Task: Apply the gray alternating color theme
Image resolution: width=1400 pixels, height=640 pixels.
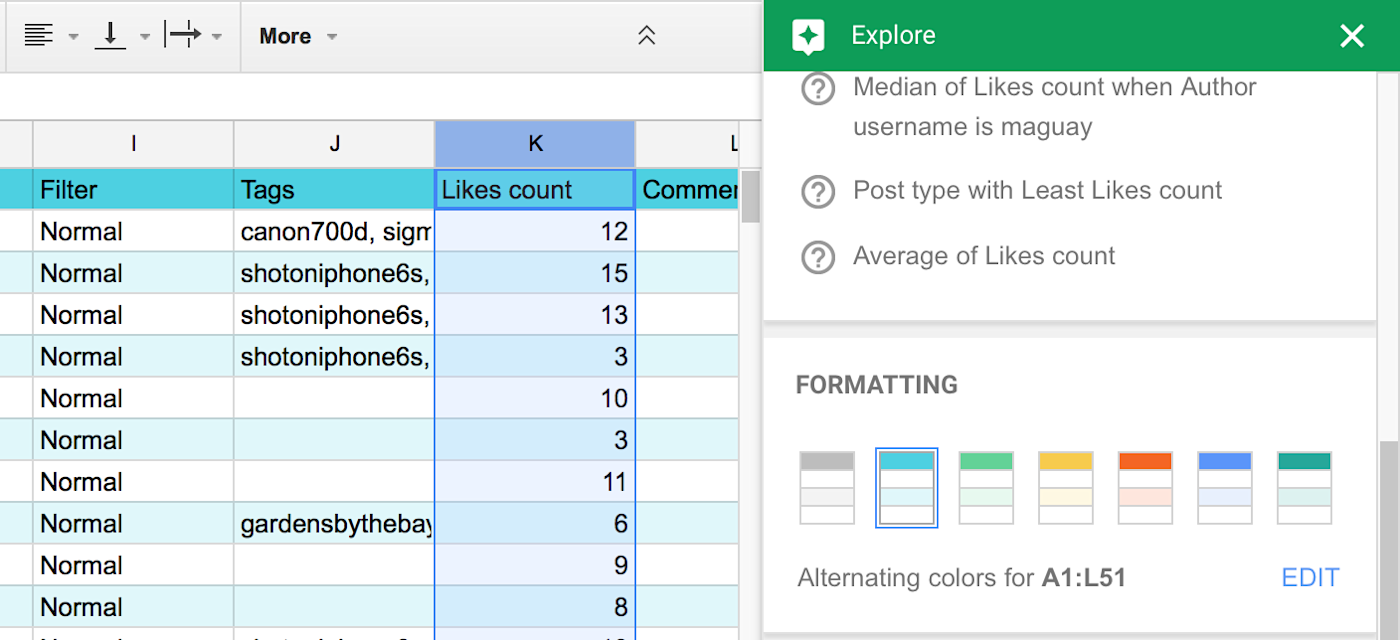Action: pos(827,487)
